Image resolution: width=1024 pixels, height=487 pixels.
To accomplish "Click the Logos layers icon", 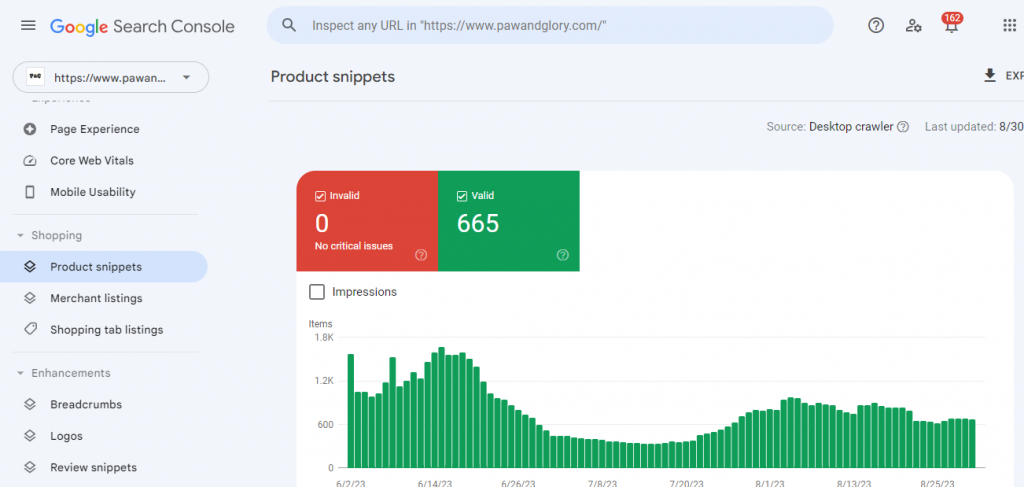I will 29,435.
